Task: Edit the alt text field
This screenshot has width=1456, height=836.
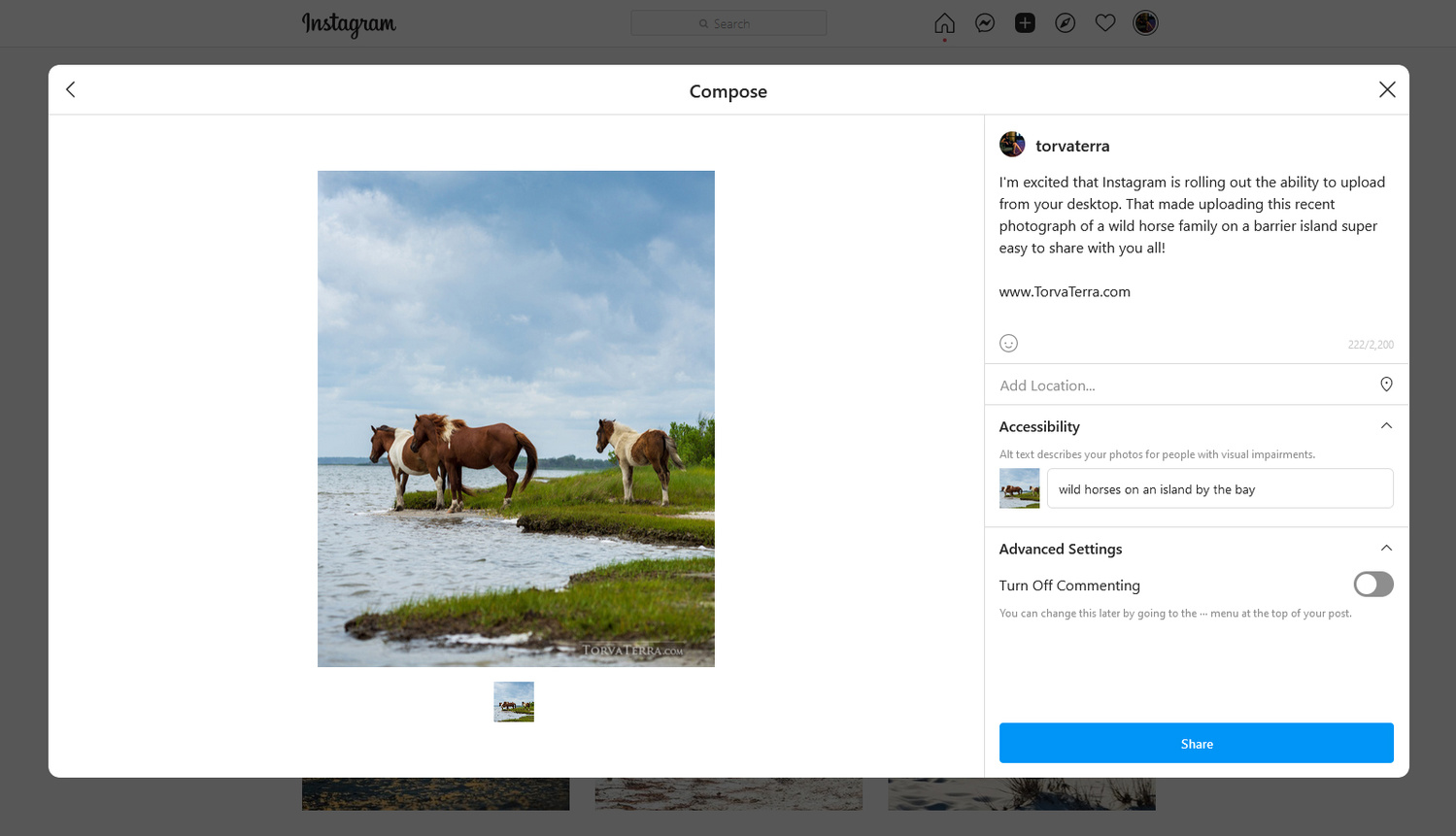Action: tap(1220, 488)
